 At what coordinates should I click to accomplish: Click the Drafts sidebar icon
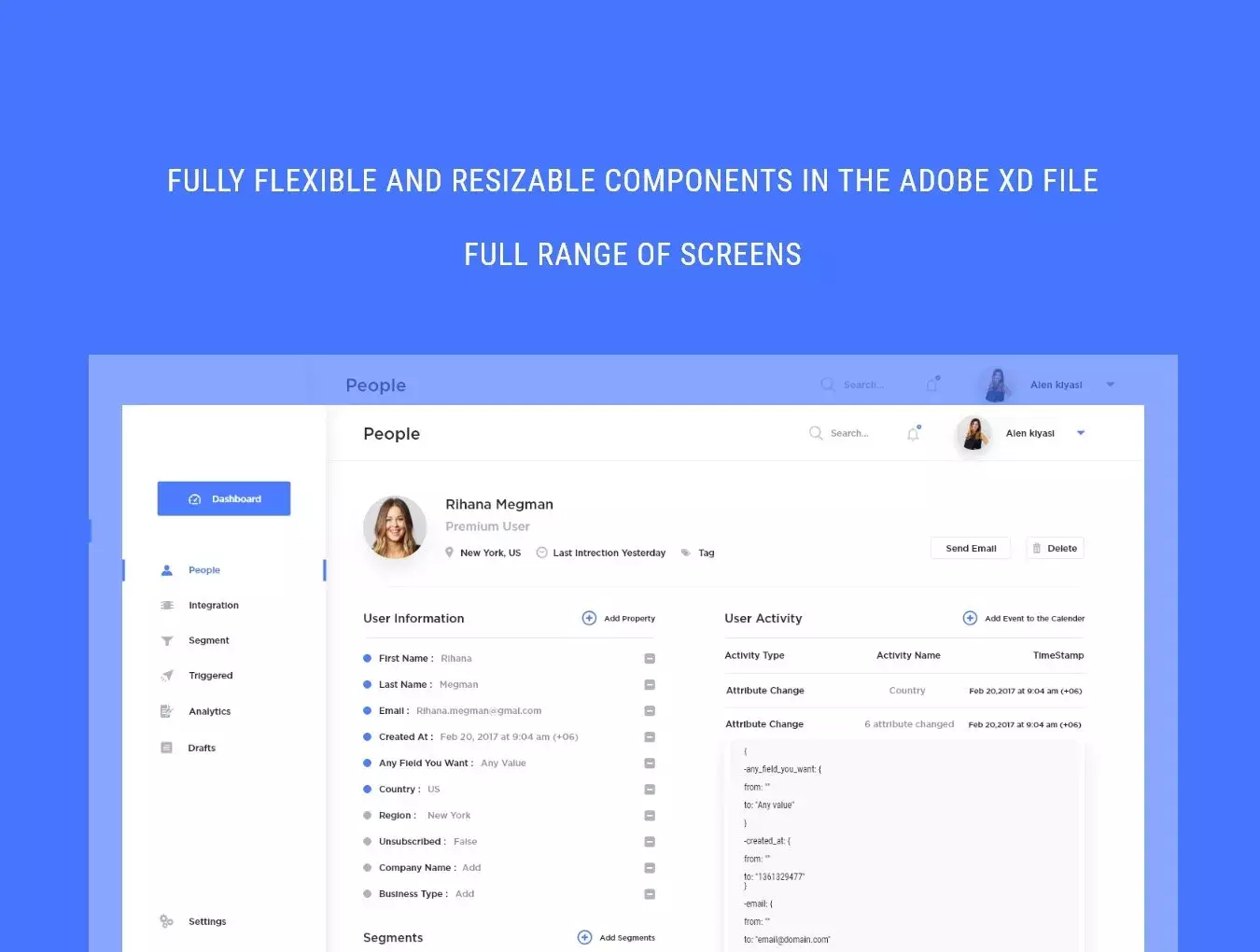166,748
